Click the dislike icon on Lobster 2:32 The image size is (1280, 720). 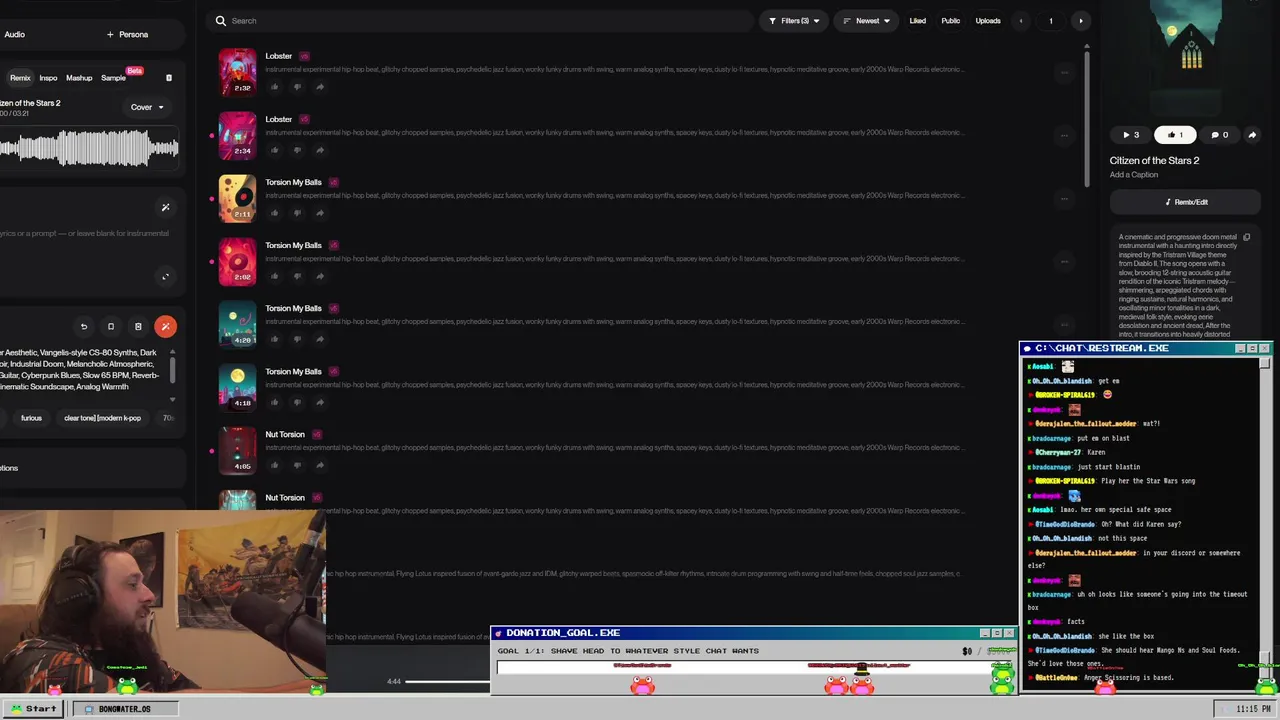(297, 87)
